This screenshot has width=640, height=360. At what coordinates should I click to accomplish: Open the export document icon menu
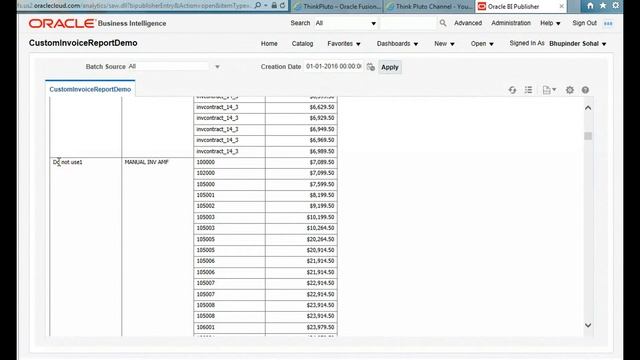coord(549,90)
